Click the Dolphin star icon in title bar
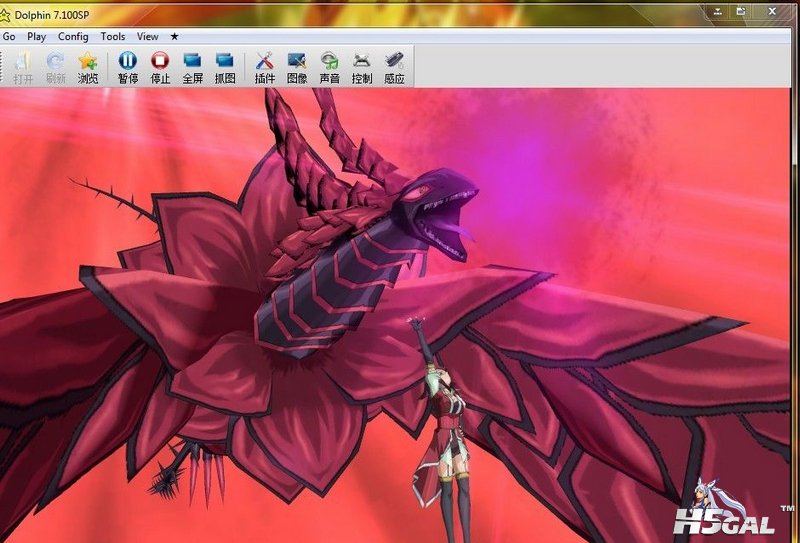The image size is (800, 543). 4,15
